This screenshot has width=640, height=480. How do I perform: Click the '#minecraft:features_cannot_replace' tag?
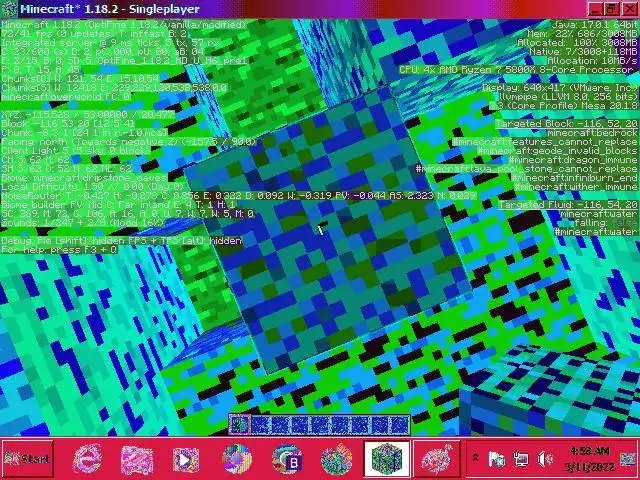[545, 142]
